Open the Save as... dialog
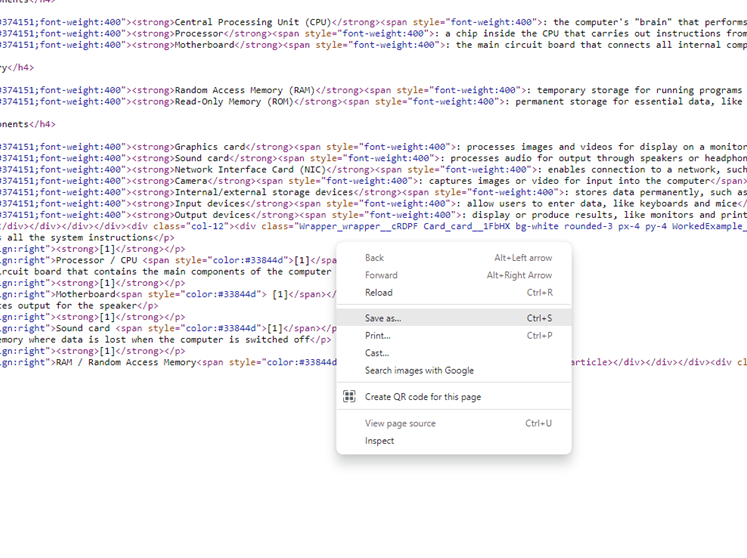Viewport: 747px width, 558px height. coord(383,319)
